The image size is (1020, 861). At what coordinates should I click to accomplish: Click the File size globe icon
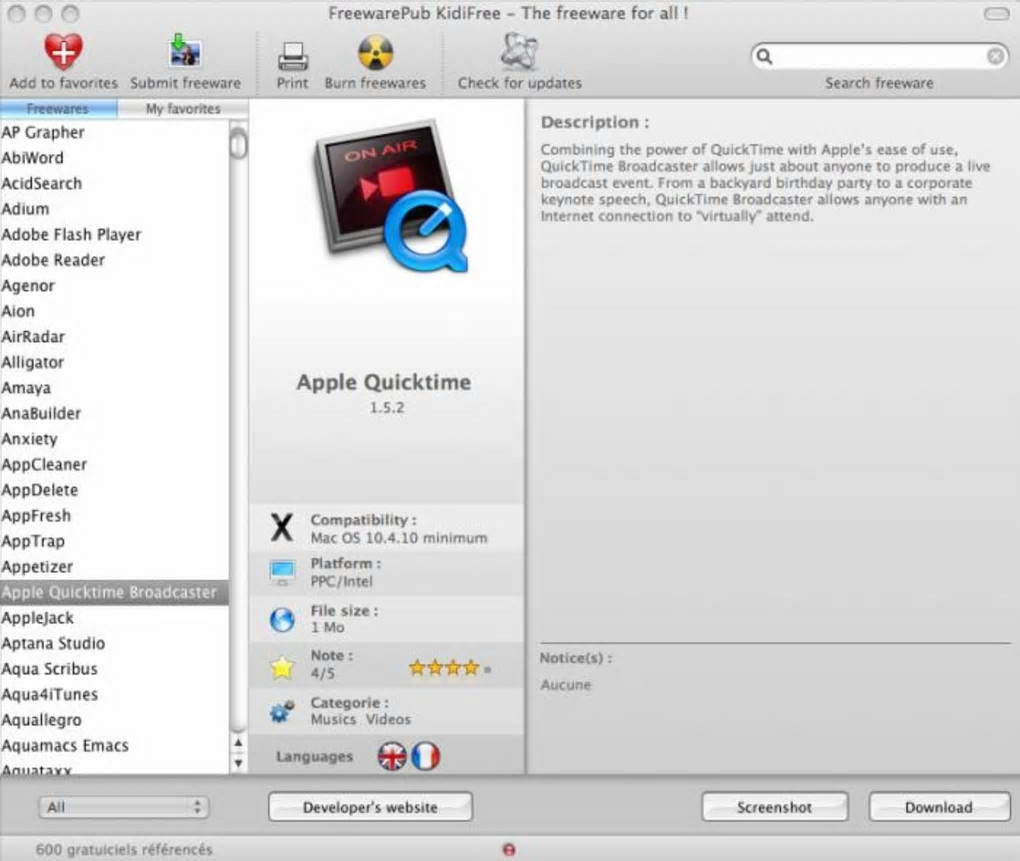click(282, 619)
